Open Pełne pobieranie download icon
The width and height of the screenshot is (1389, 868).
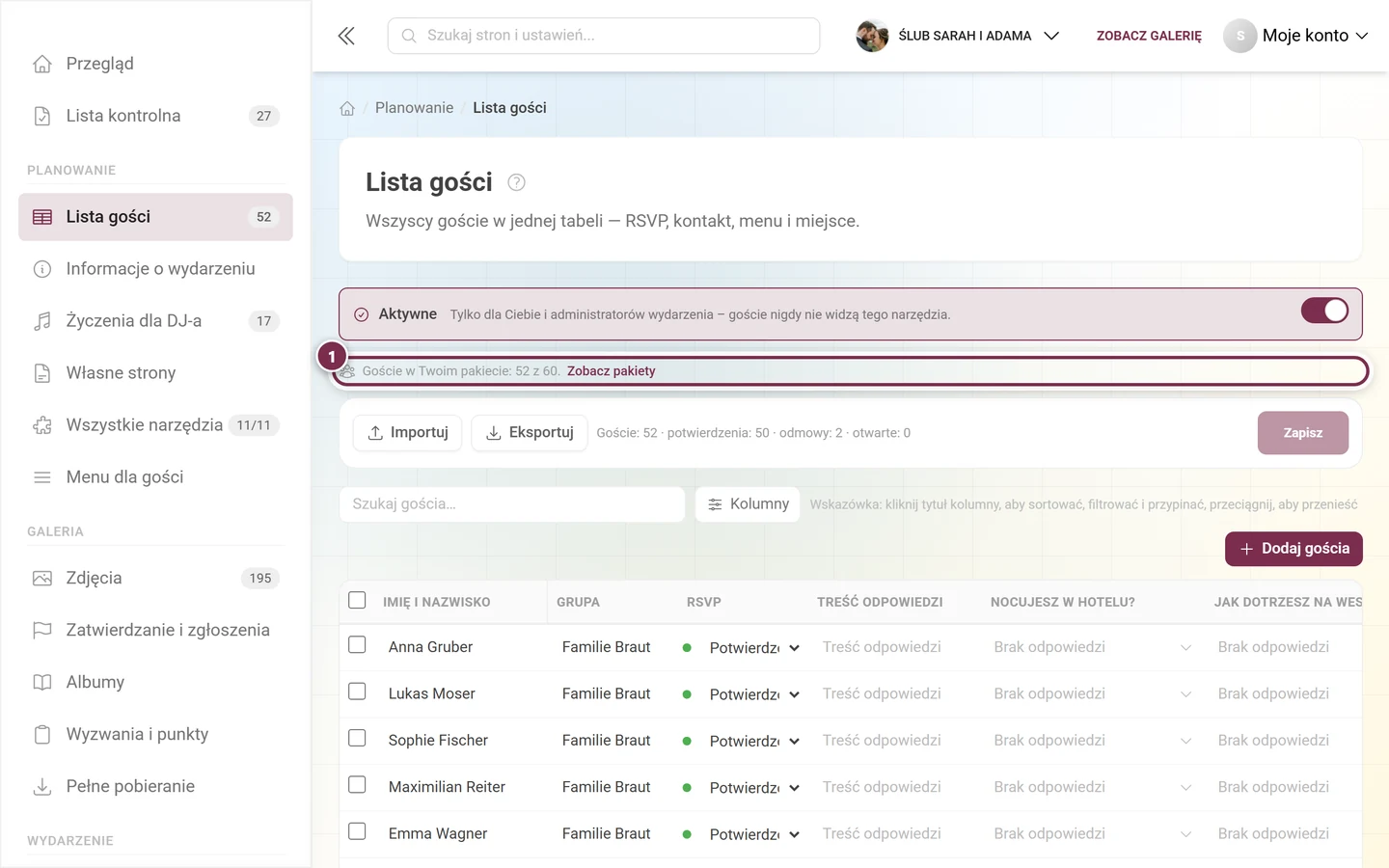click(x=42, y=786)
